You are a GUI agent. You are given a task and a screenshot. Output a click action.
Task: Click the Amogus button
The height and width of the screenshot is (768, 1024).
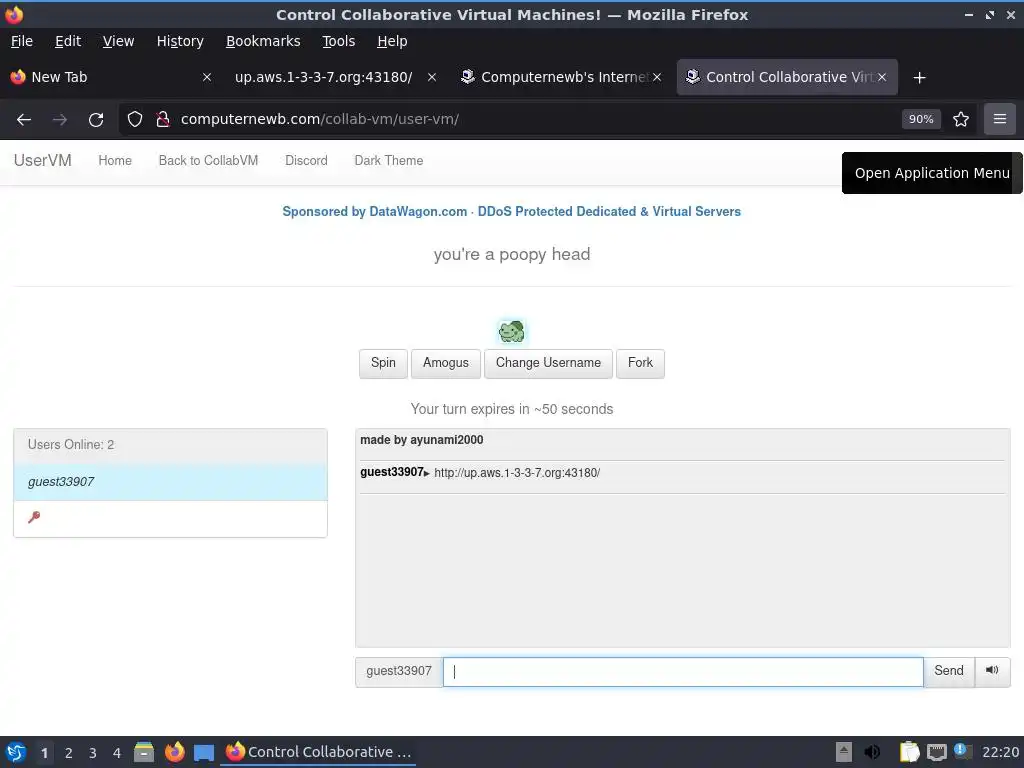[x=445, y=363]
